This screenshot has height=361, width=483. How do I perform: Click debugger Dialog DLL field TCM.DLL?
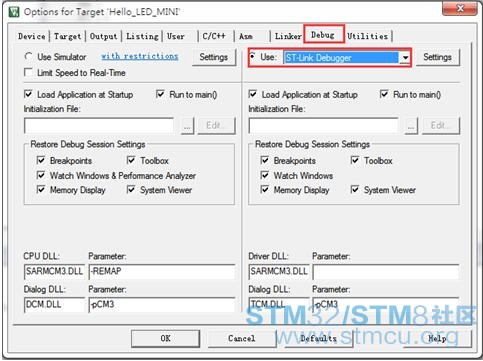click(x=279, y=305)
